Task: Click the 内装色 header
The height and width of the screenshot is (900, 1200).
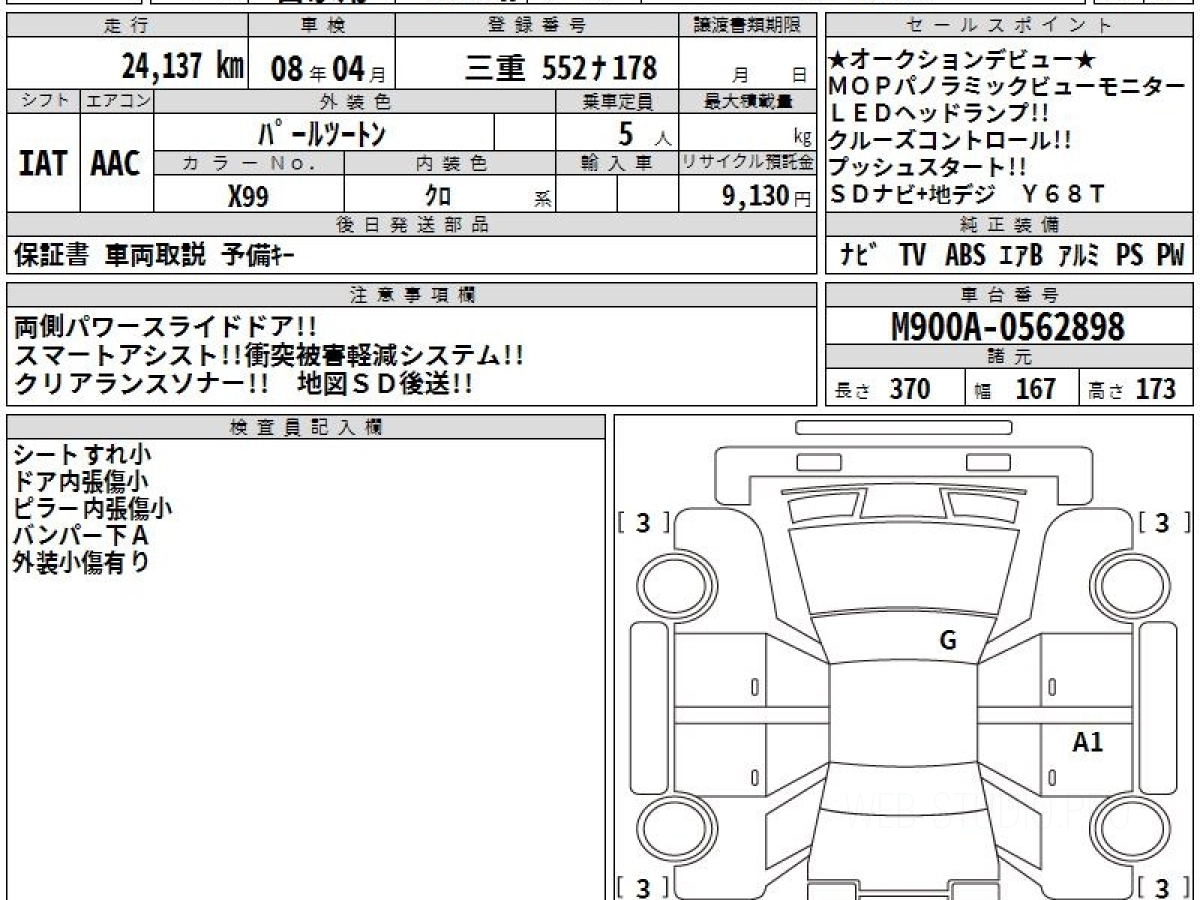Action: (450, 163)
